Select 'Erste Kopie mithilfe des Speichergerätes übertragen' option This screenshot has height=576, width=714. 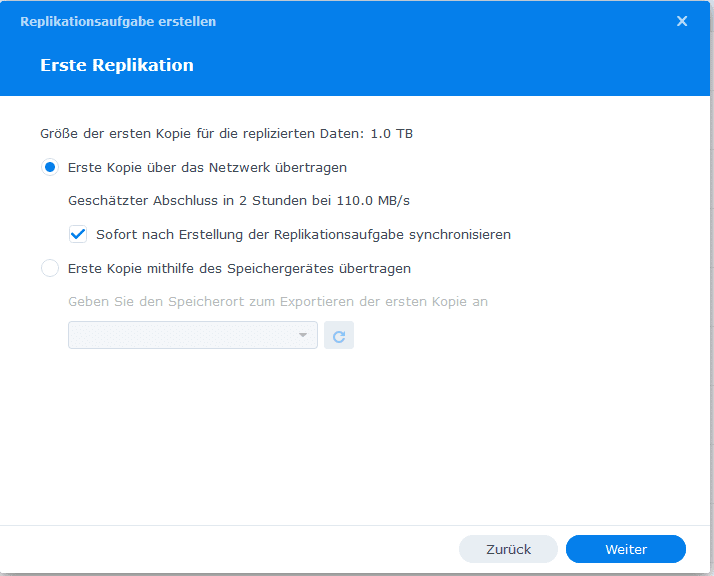tap(50, 268)
